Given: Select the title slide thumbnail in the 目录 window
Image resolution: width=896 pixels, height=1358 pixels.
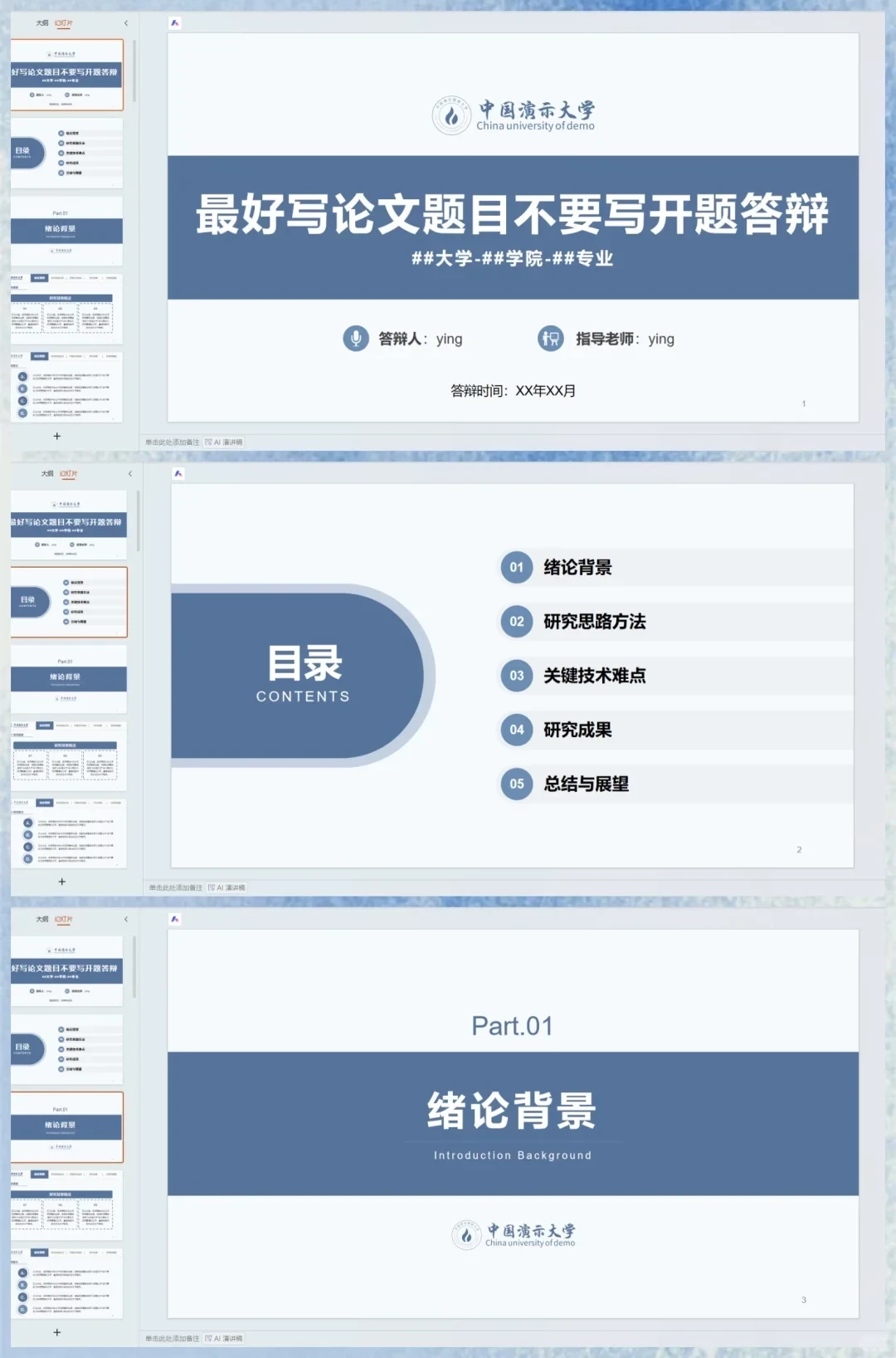Looking at the screenshot, I should [69, 525].
